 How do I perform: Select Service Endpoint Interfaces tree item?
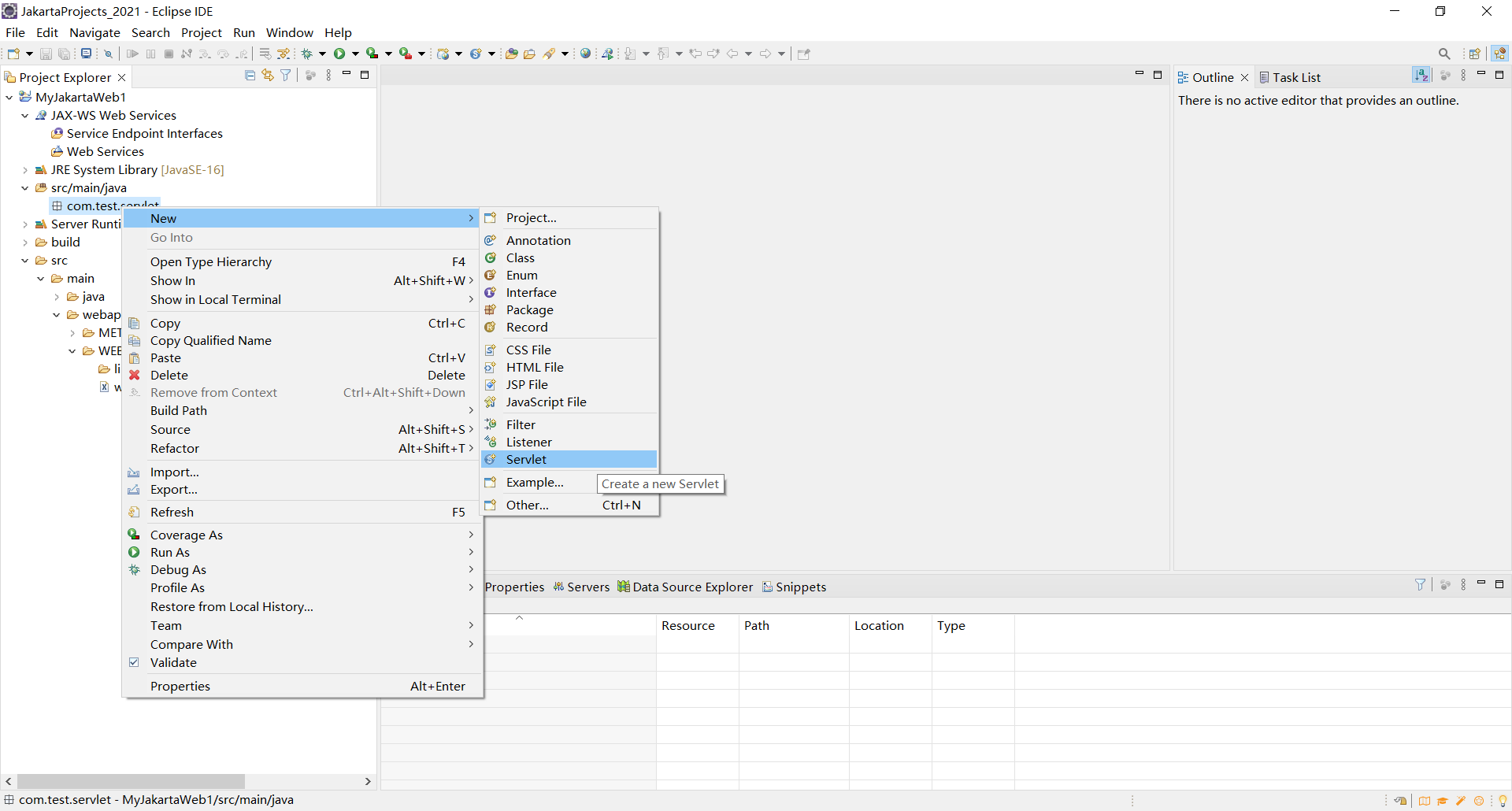click(137, 133)
